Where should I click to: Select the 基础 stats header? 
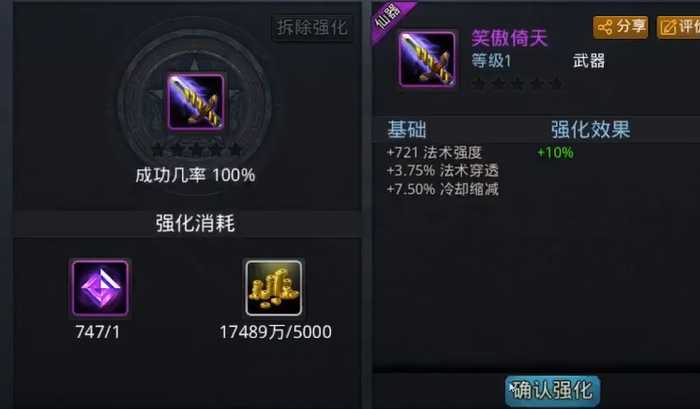point(407,129)
